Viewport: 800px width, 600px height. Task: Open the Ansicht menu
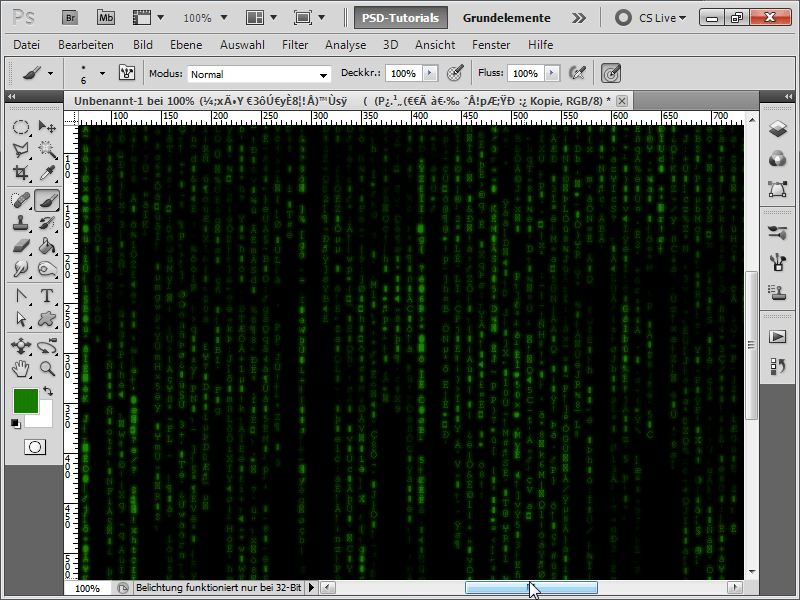click(435, 45)
